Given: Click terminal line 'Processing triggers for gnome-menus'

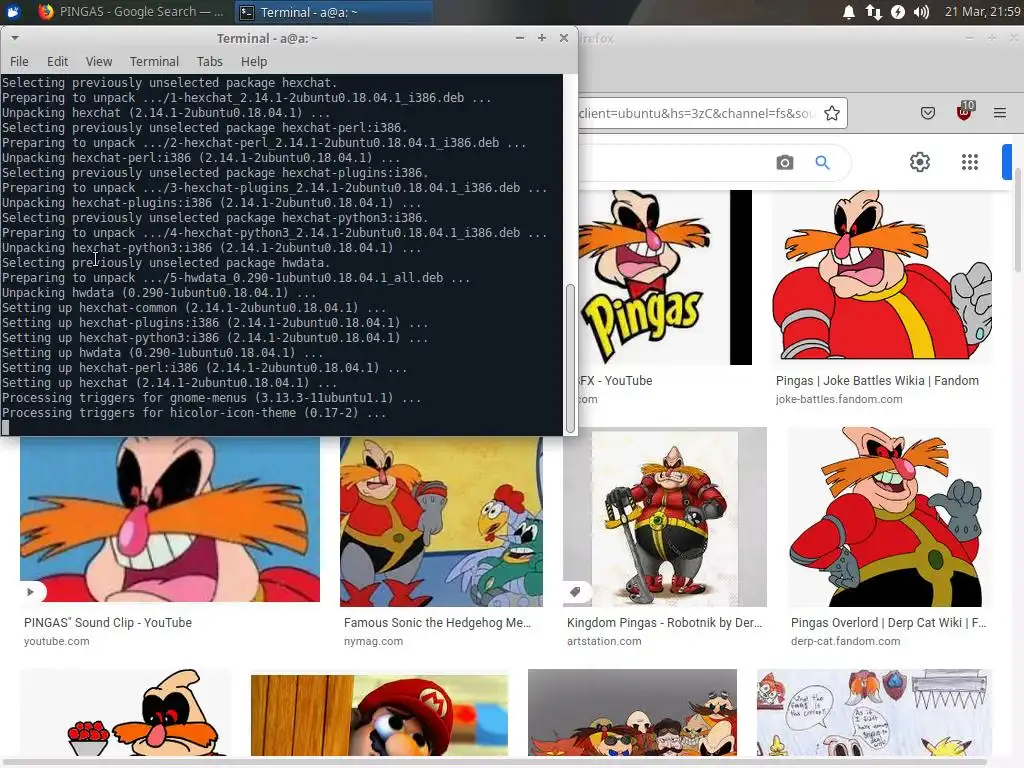Looking at the screenshot, I should click(x=212, y=398).
